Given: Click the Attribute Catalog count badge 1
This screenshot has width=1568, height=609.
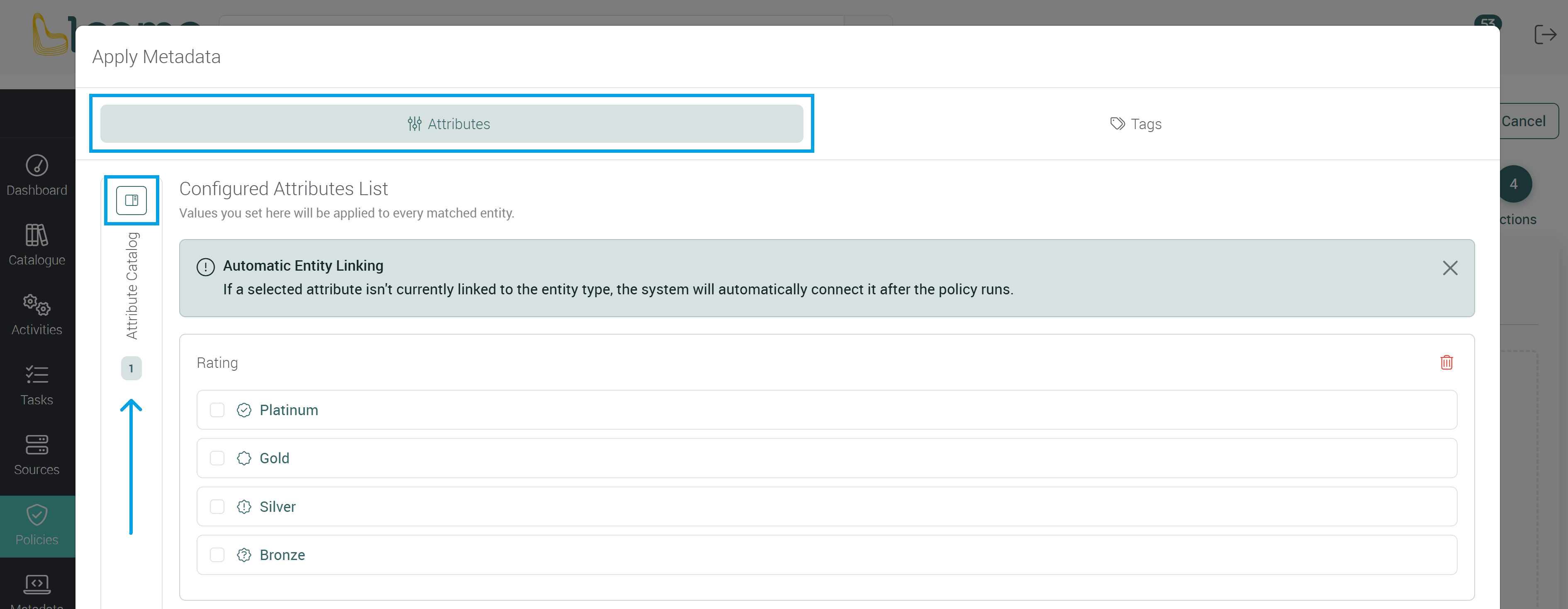Looking at the screenshot, I should pyautogui.click(x=131, y=369).
